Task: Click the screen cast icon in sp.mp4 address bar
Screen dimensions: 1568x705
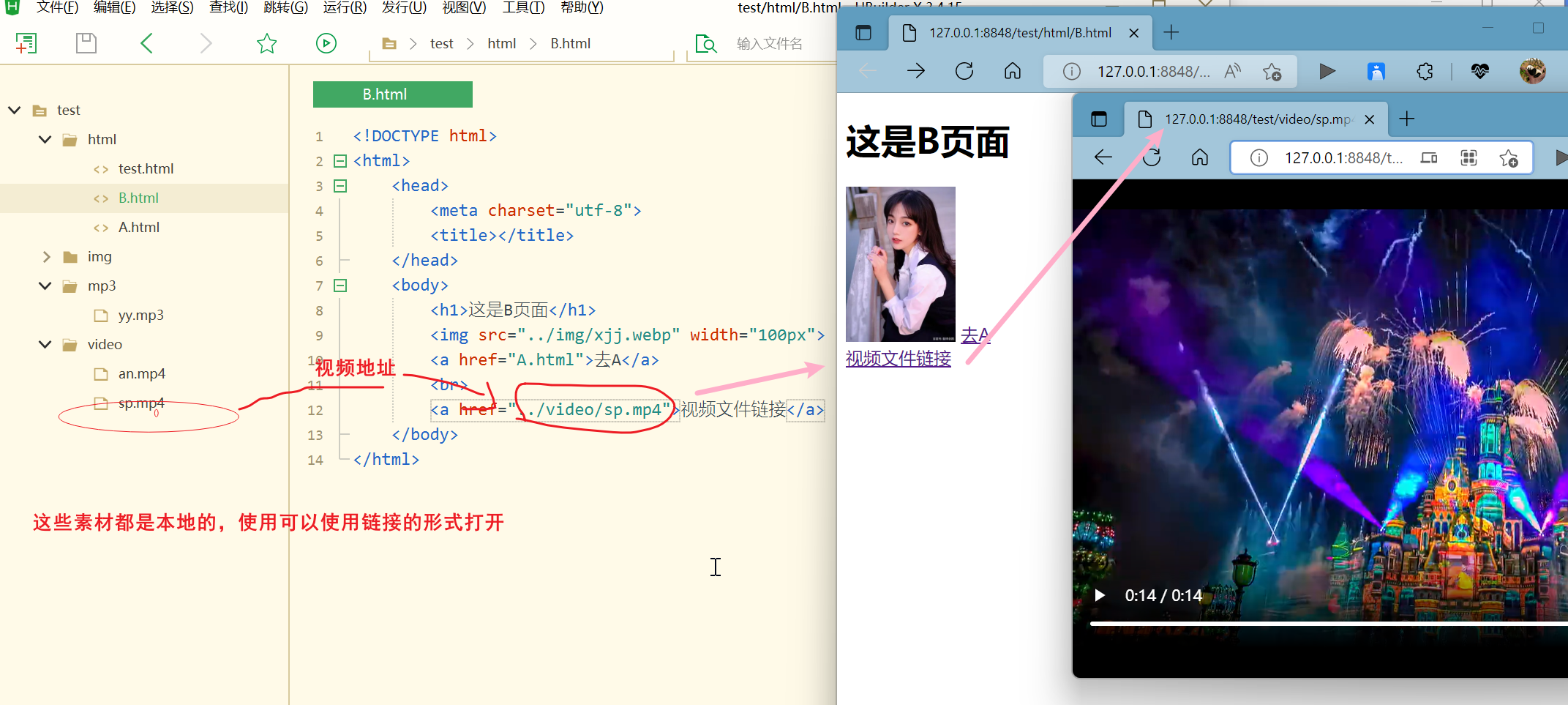Action: [1429, 157]
